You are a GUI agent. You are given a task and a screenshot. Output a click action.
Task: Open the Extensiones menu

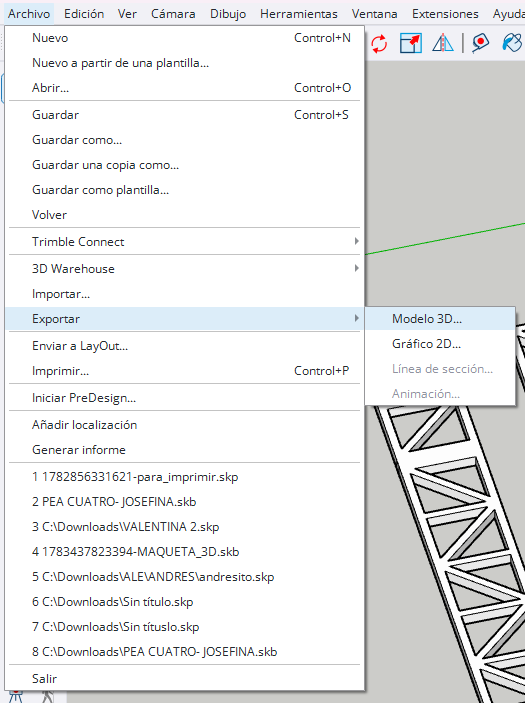[445, 14]
